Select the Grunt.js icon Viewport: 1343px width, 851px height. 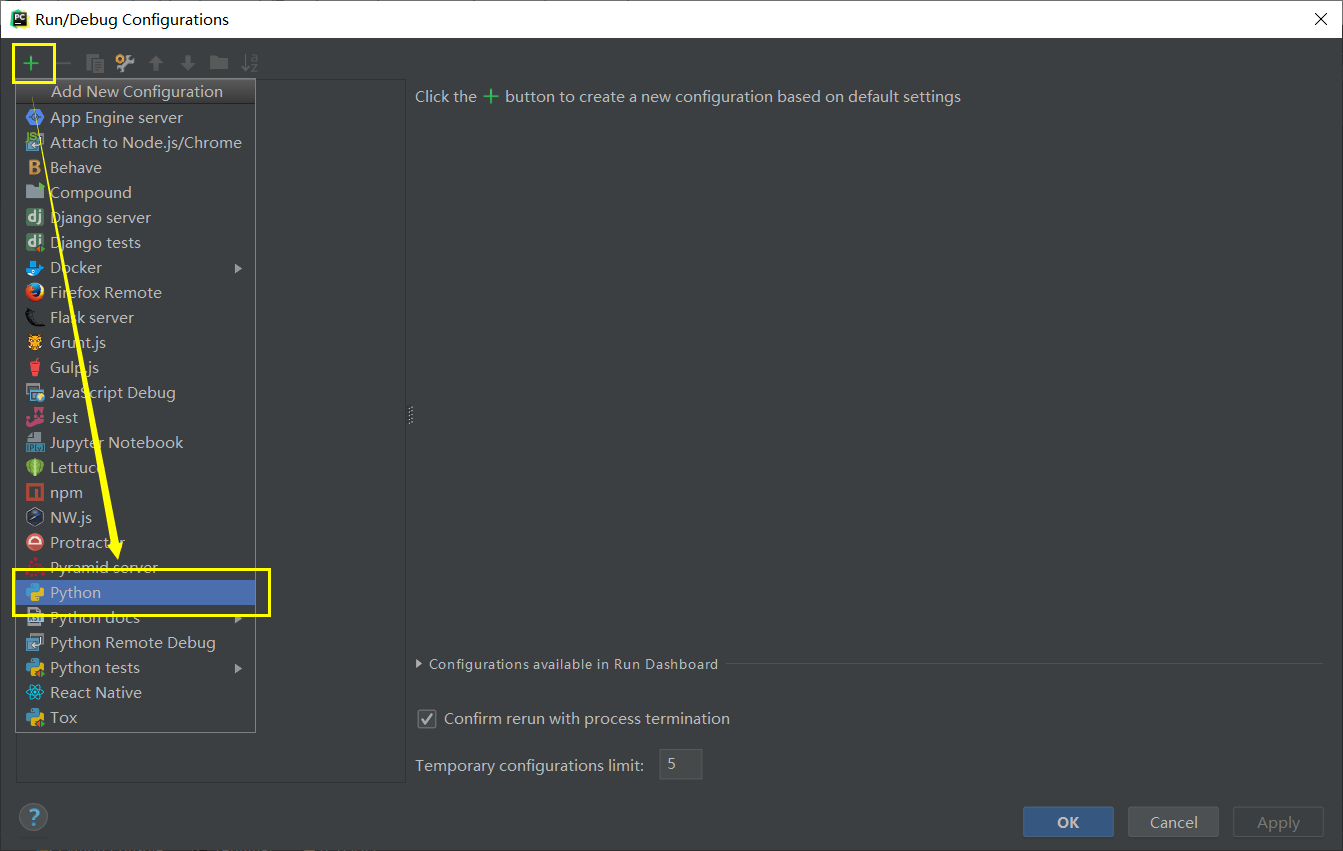(35, 342)
